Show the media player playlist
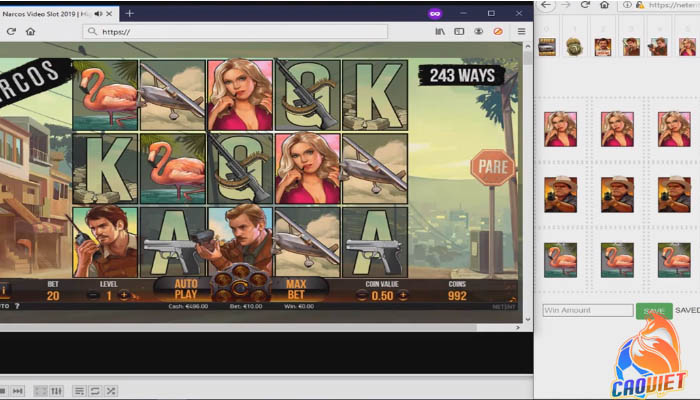This screenshot has height=400, width=700. 79,391
